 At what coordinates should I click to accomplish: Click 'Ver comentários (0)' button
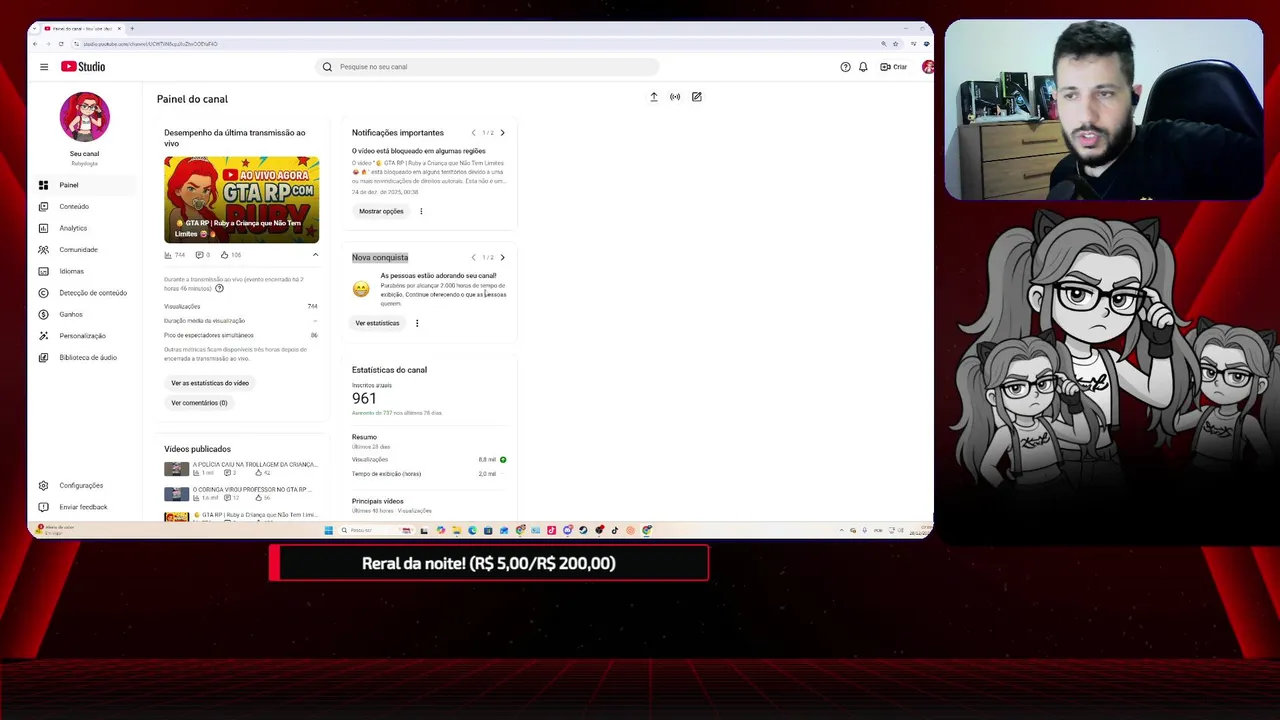[199, 403]
